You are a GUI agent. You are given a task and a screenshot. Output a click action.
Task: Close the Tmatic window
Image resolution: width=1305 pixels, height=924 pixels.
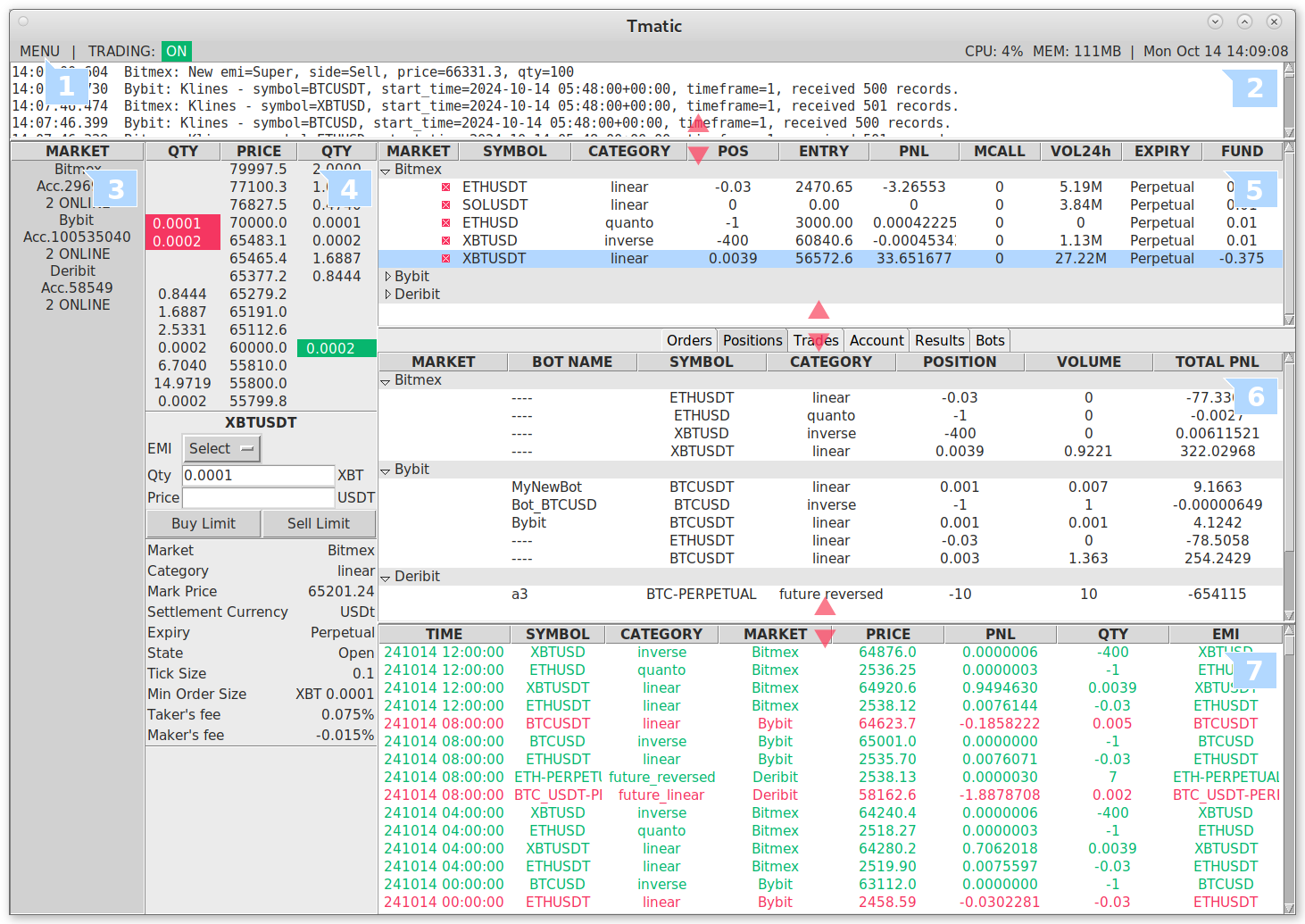click(x=1275, y=21)
